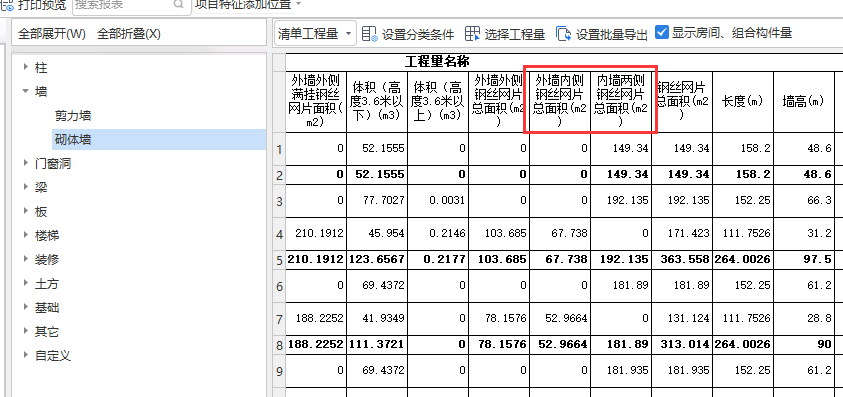Click cell value 45.954

386,233
